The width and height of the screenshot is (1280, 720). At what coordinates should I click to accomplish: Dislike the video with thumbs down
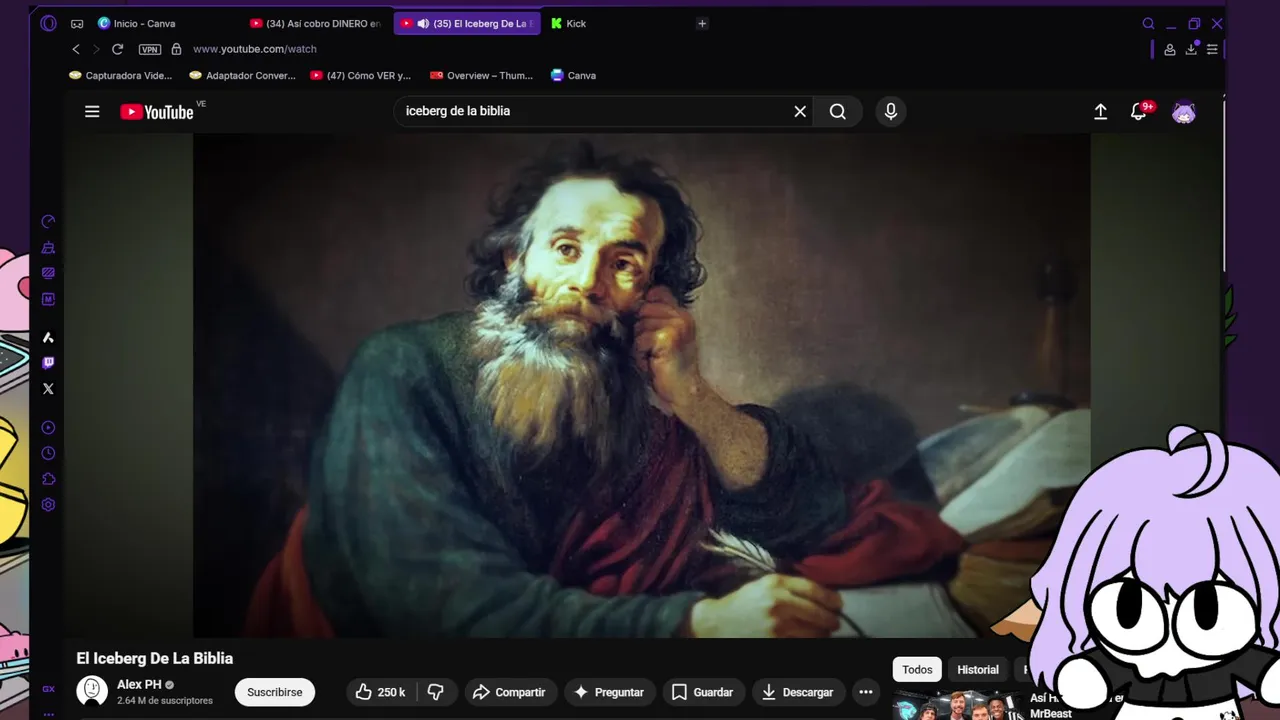point(436,692)
